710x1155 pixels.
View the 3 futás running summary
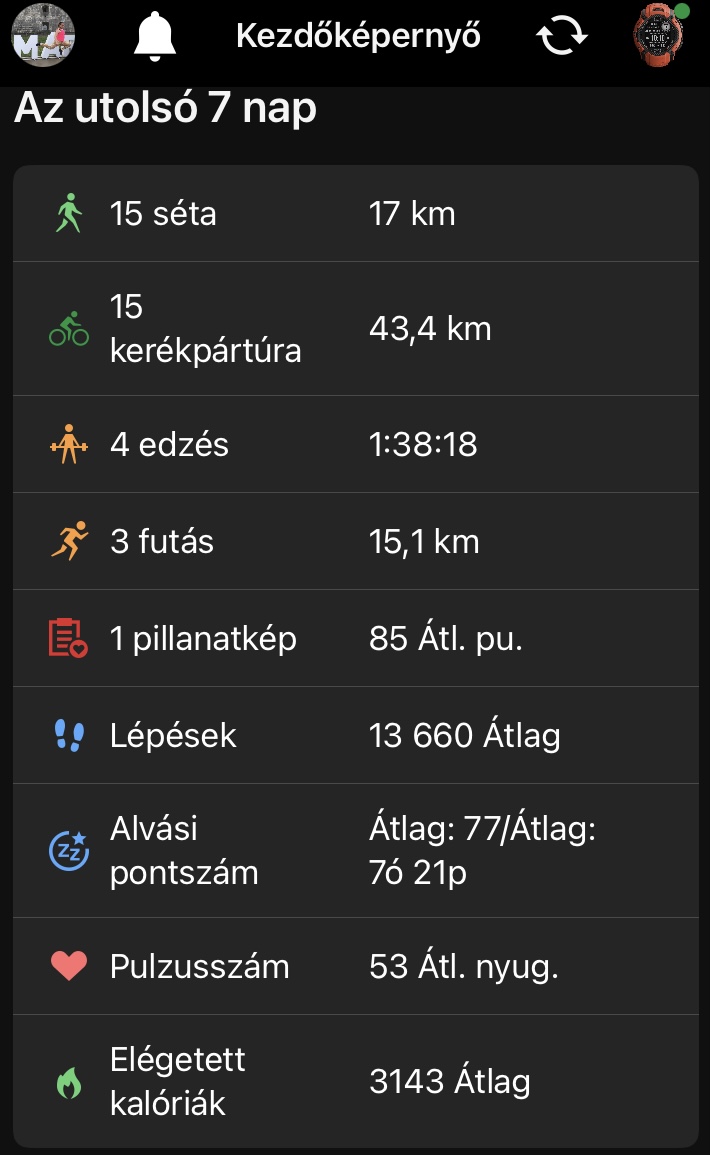(356, 542)
